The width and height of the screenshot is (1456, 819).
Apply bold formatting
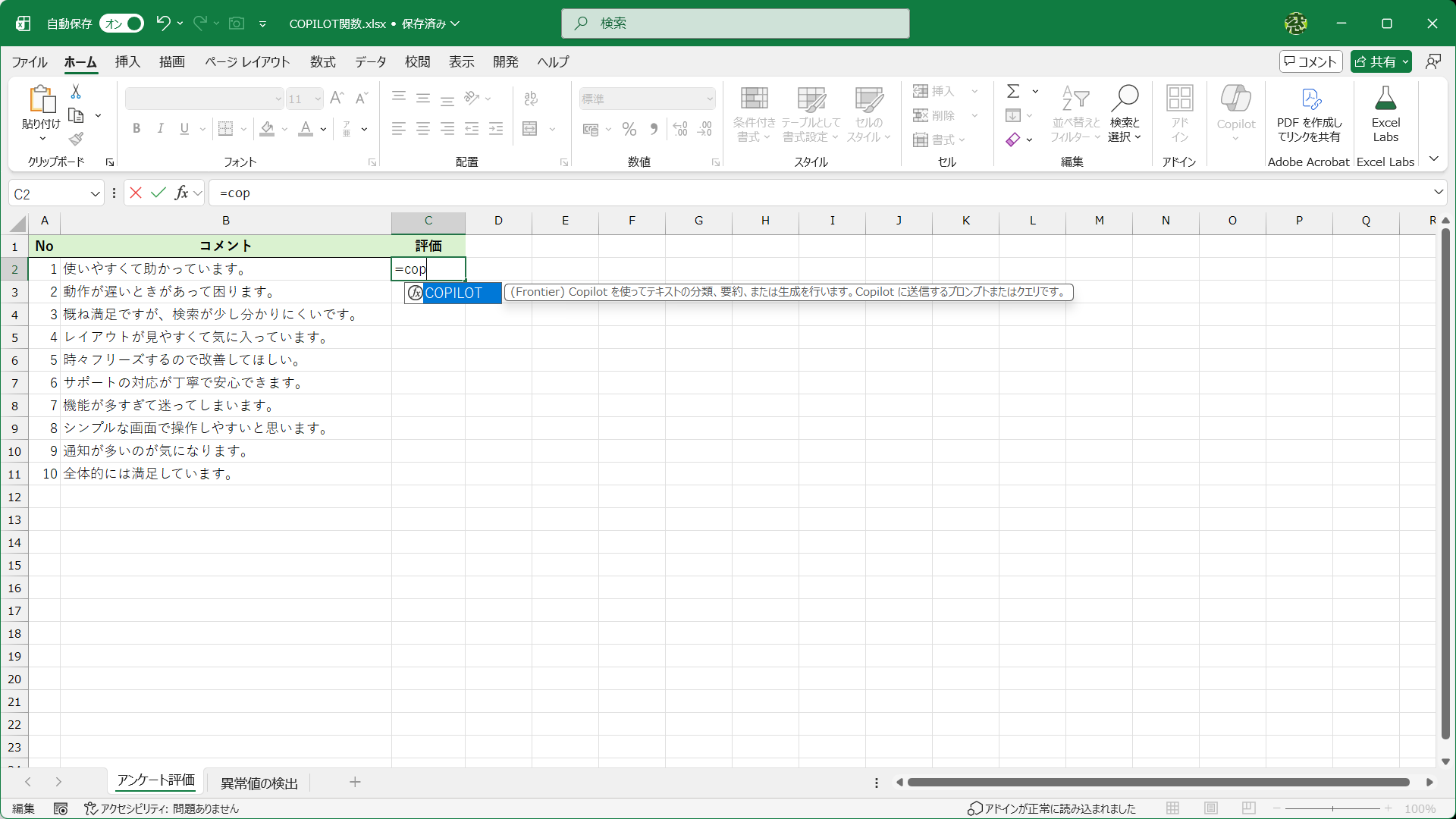[136, 128]
